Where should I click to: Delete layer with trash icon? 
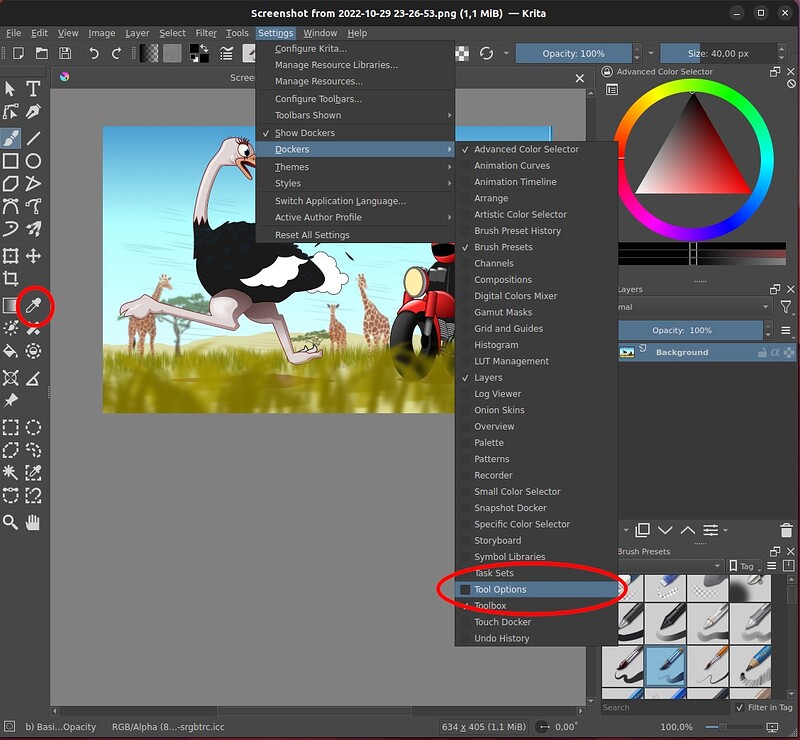tap(786, 530)
